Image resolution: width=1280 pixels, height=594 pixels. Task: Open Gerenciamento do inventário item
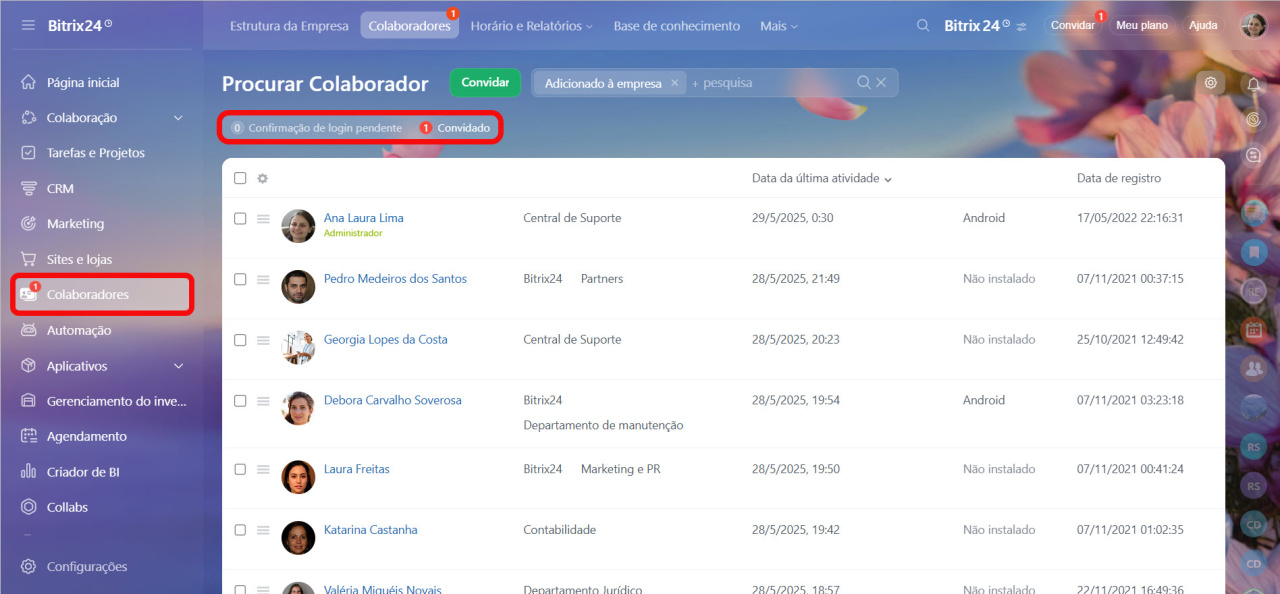(x=116, y=401)
